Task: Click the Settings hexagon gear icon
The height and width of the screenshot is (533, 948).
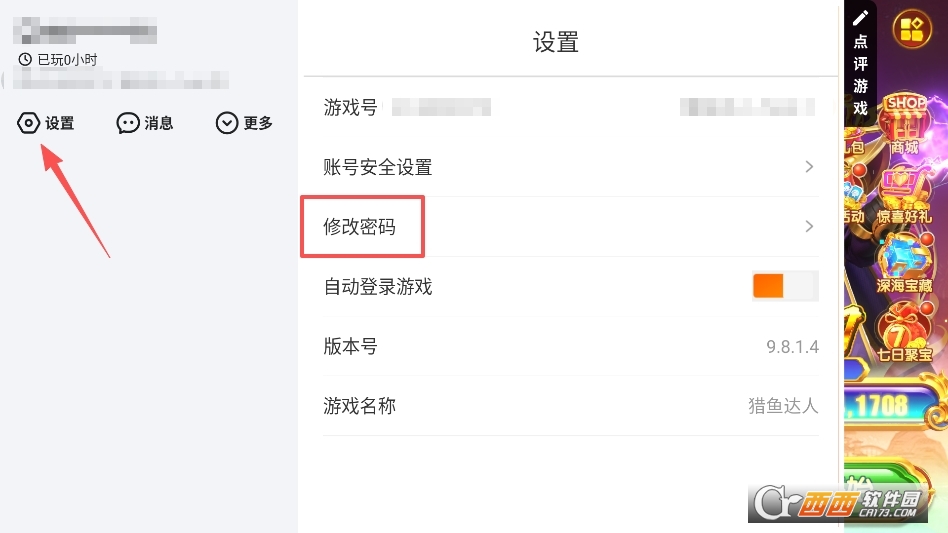Action: pos(29,123)
